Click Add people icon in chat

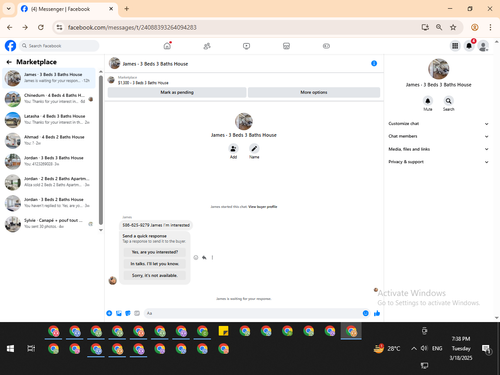pos(233,149)
